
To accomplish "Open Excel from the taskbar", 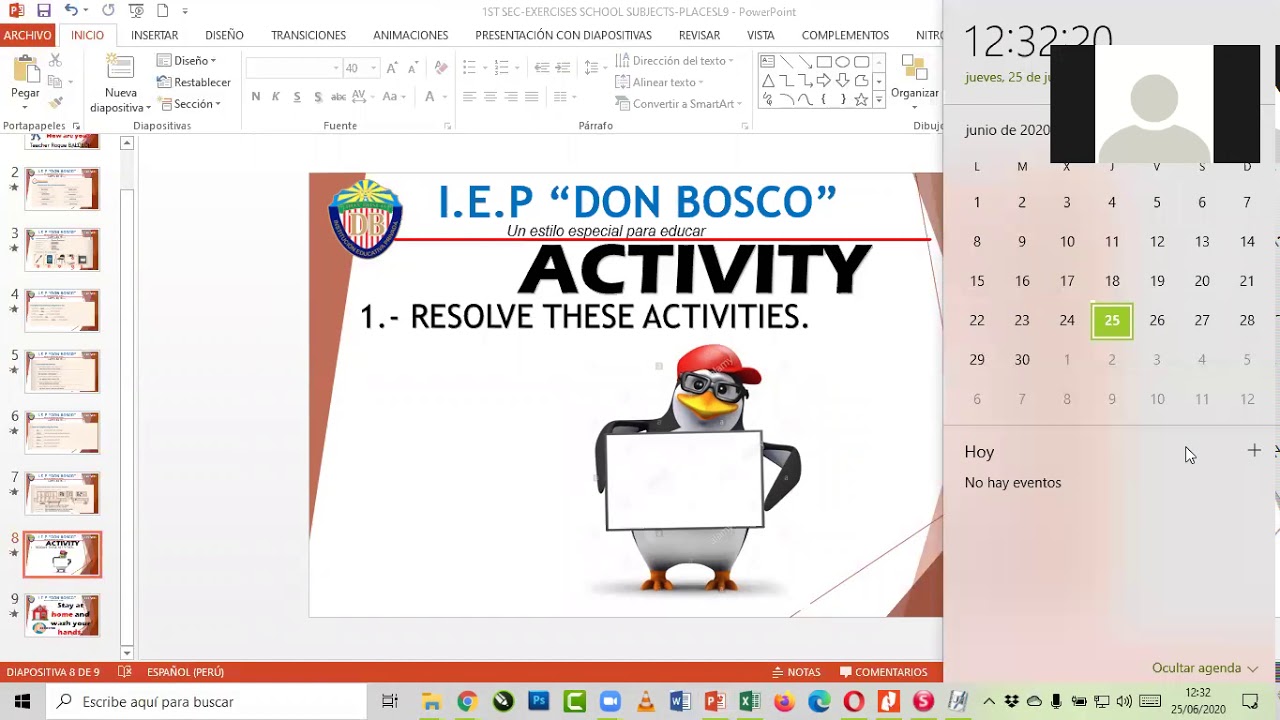I will pyautogui.click(x=749, y=701).
